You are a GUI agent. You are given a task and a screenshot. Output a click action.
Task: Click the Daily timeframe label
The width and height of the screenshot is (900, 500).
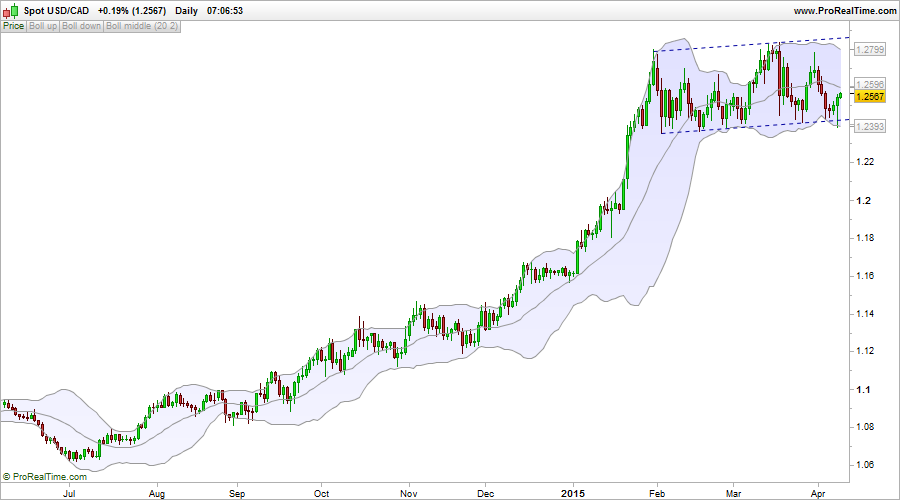[x=186, y=11]
